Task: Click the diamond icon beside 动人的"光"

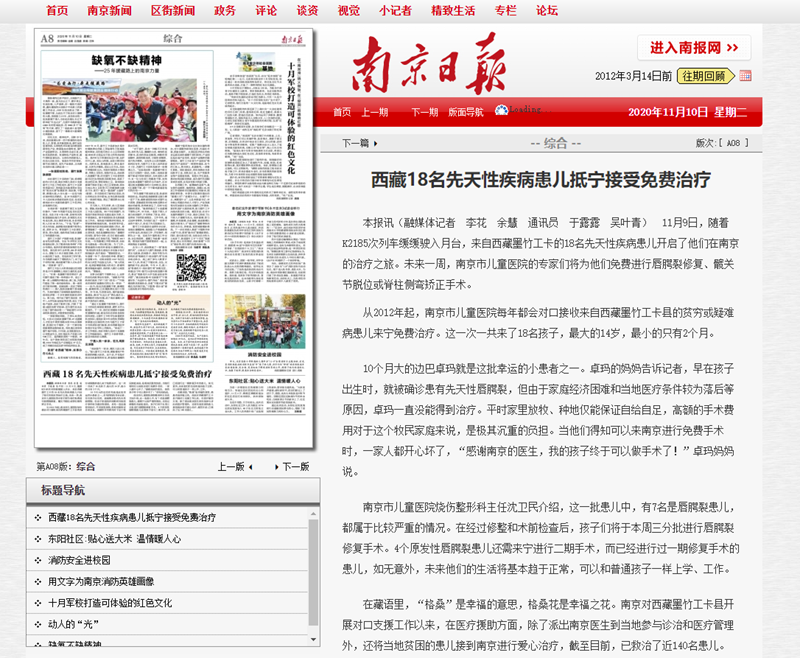Action: [37, 623]
